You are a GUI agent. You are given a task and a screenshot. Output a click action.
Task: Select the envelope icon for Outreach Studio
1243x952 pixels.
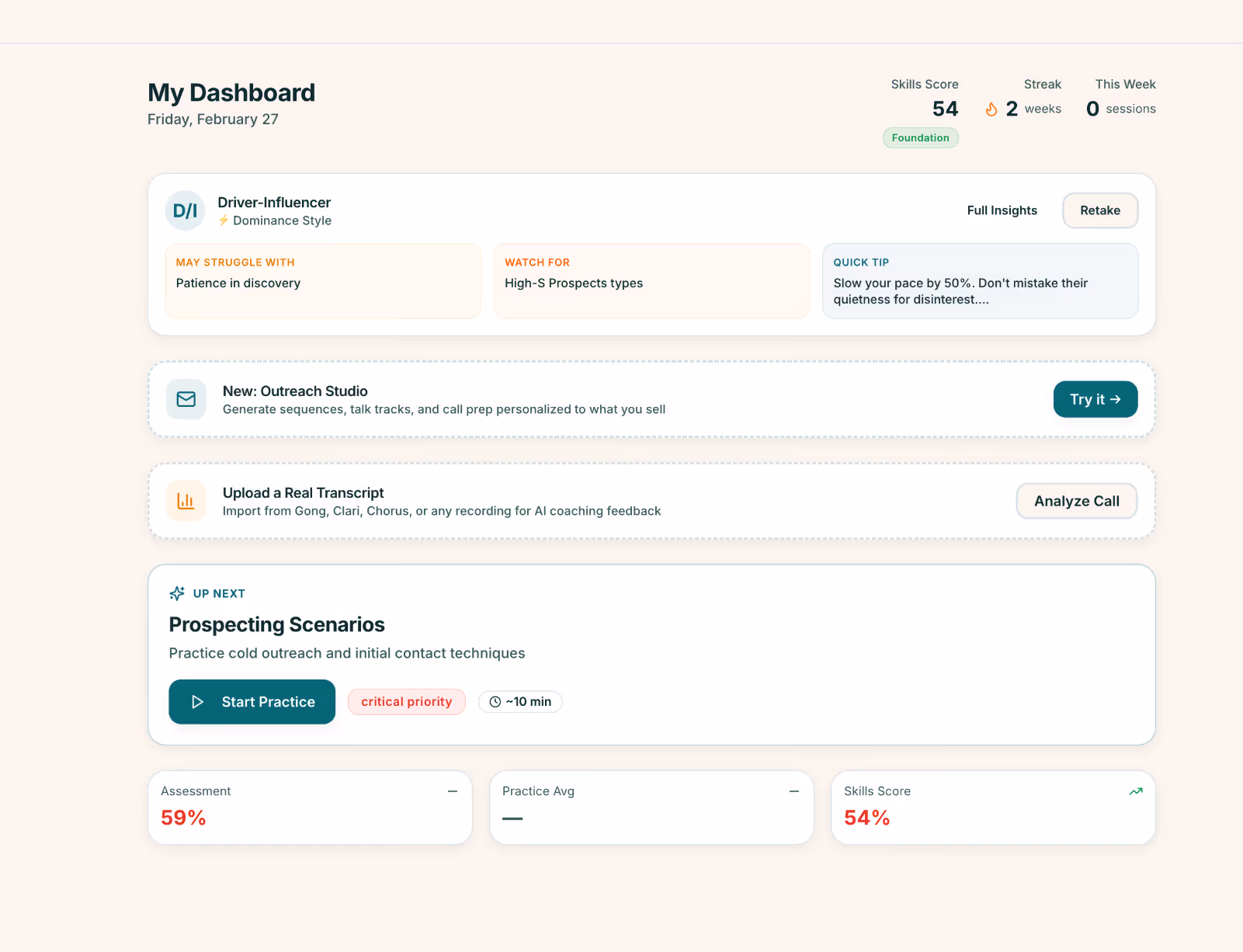click(x=186, y=399)
